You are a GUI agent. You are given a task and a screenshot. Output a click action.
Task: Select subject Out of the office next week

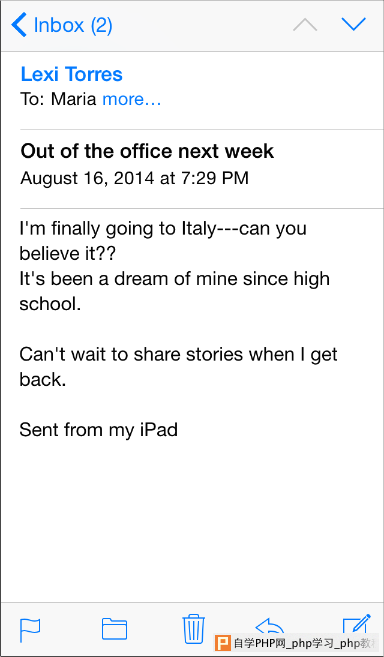(x=147, y=151)
